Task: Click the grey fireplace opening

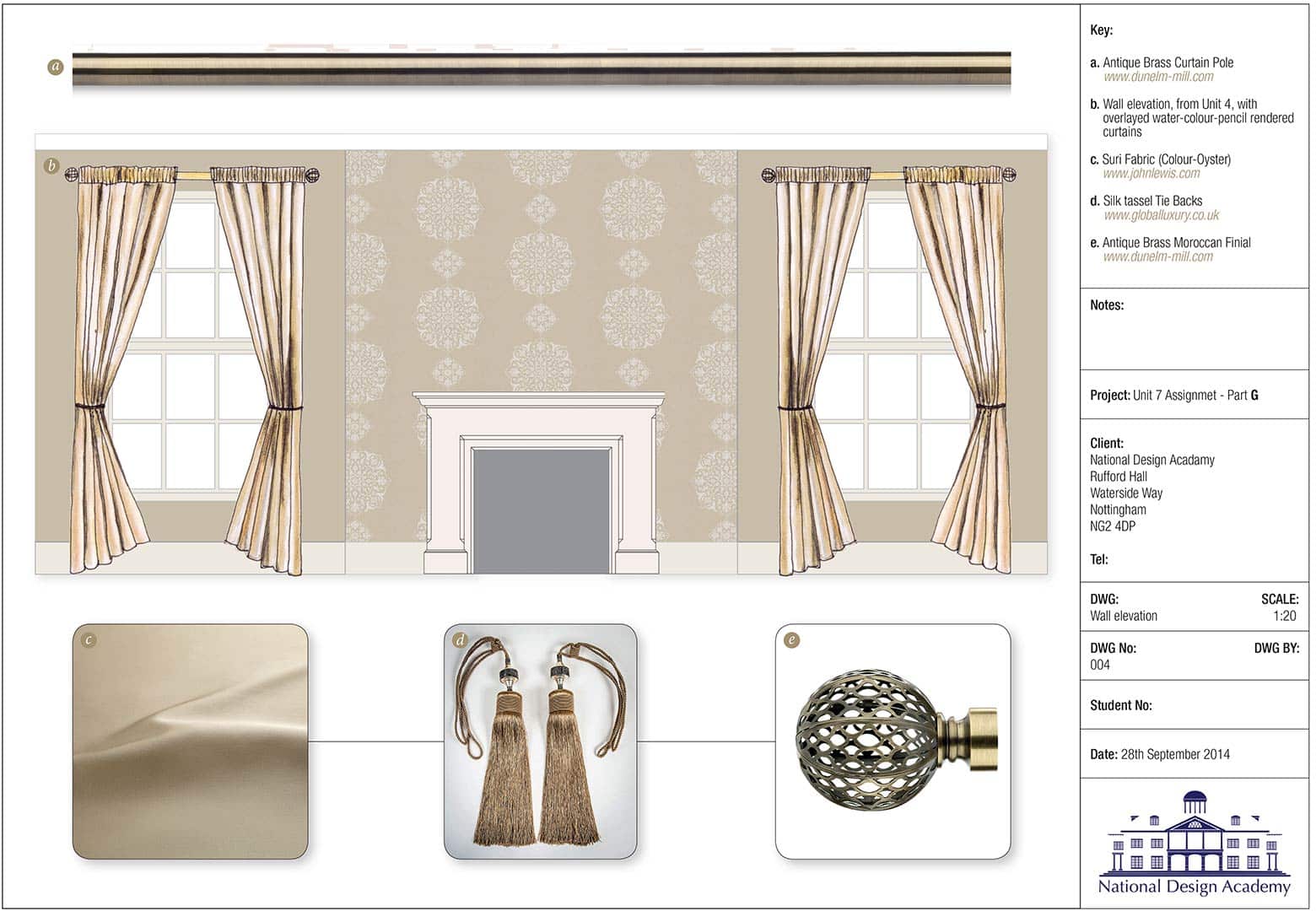Action: [541, 510]
